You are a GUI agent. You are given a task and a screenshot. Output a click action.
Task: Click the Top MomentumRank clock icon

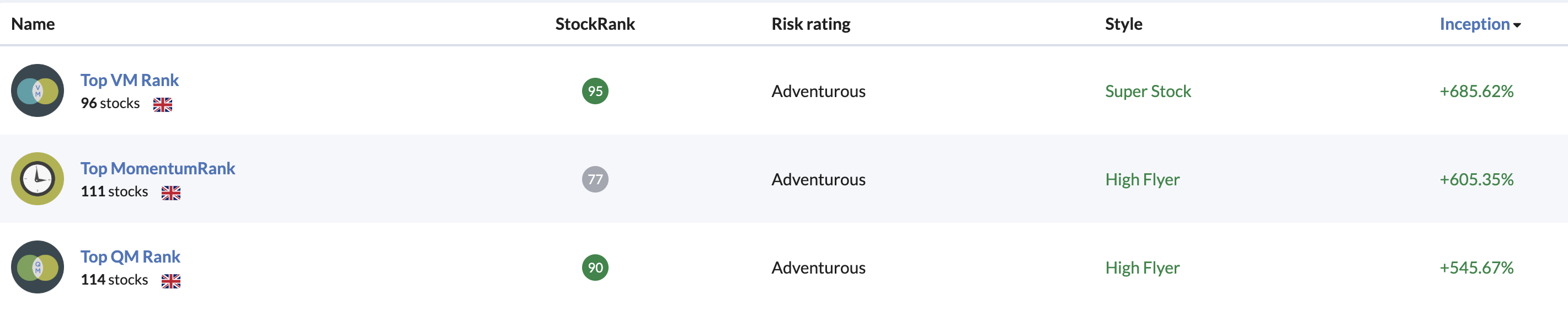(x=37, y=179)
